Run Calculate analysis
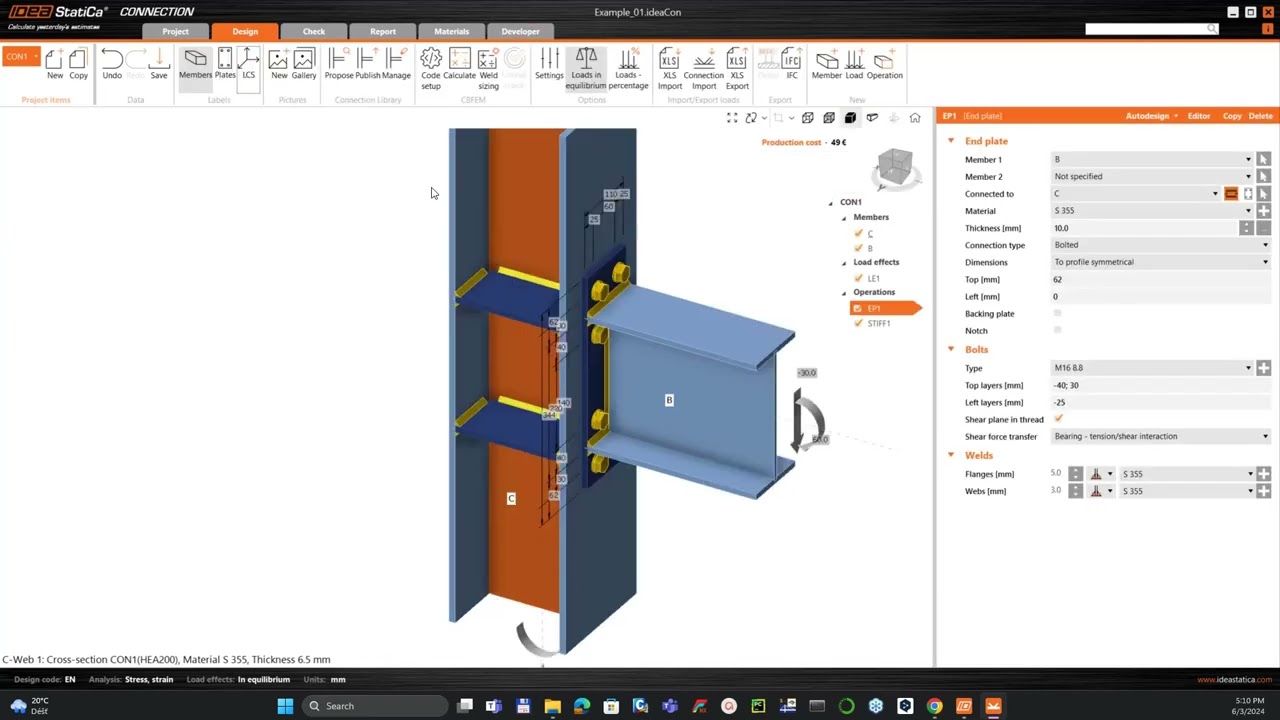Screen dimensions: 1280x720 (x=460, y=63)
